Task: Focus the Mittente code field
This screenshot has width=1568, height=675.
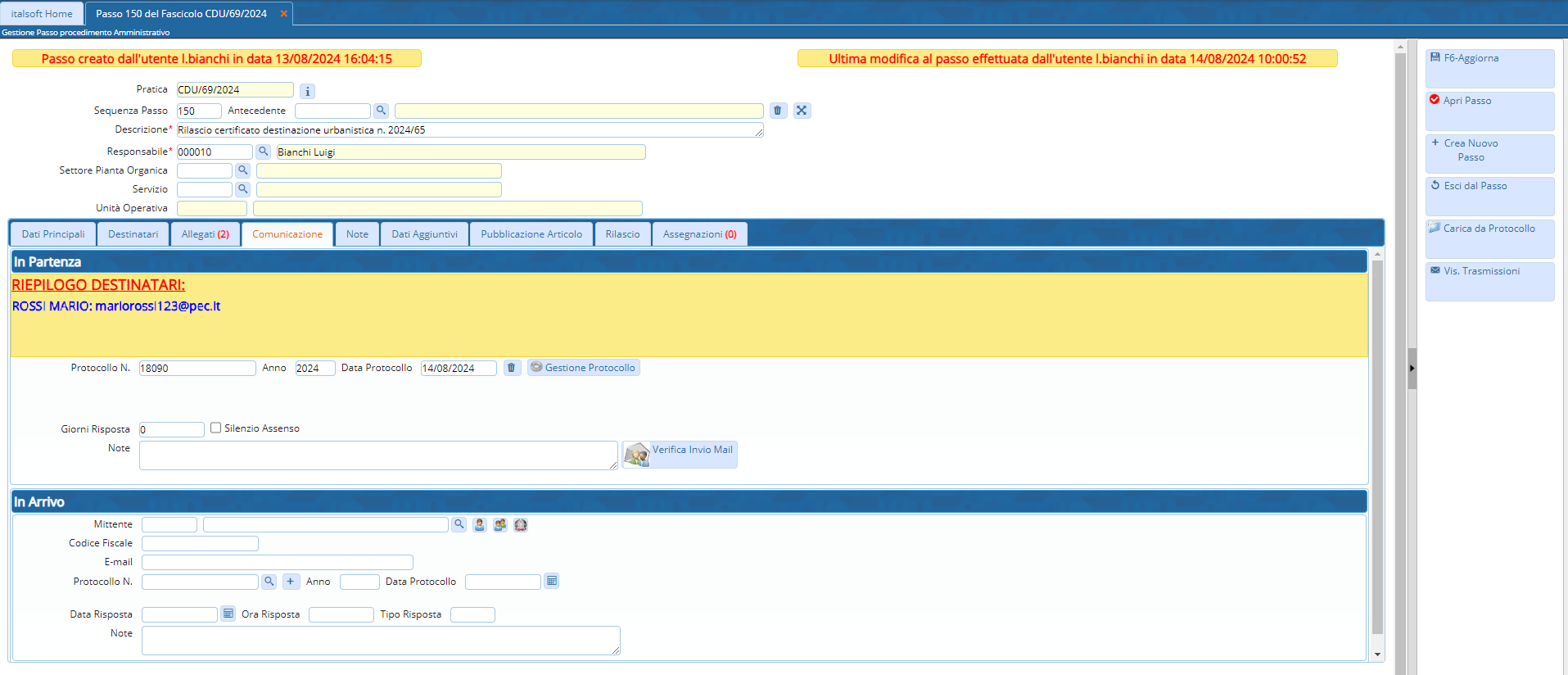Action: tap(169, 524)
